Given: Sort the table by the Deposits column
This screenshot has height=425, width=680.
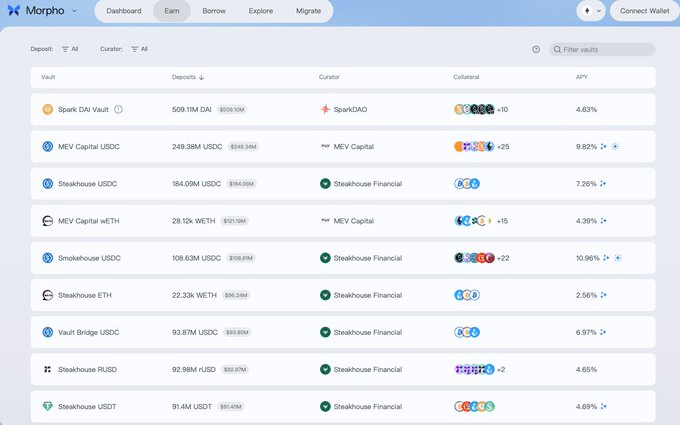Looking at the screenshot, I should 188,77.
